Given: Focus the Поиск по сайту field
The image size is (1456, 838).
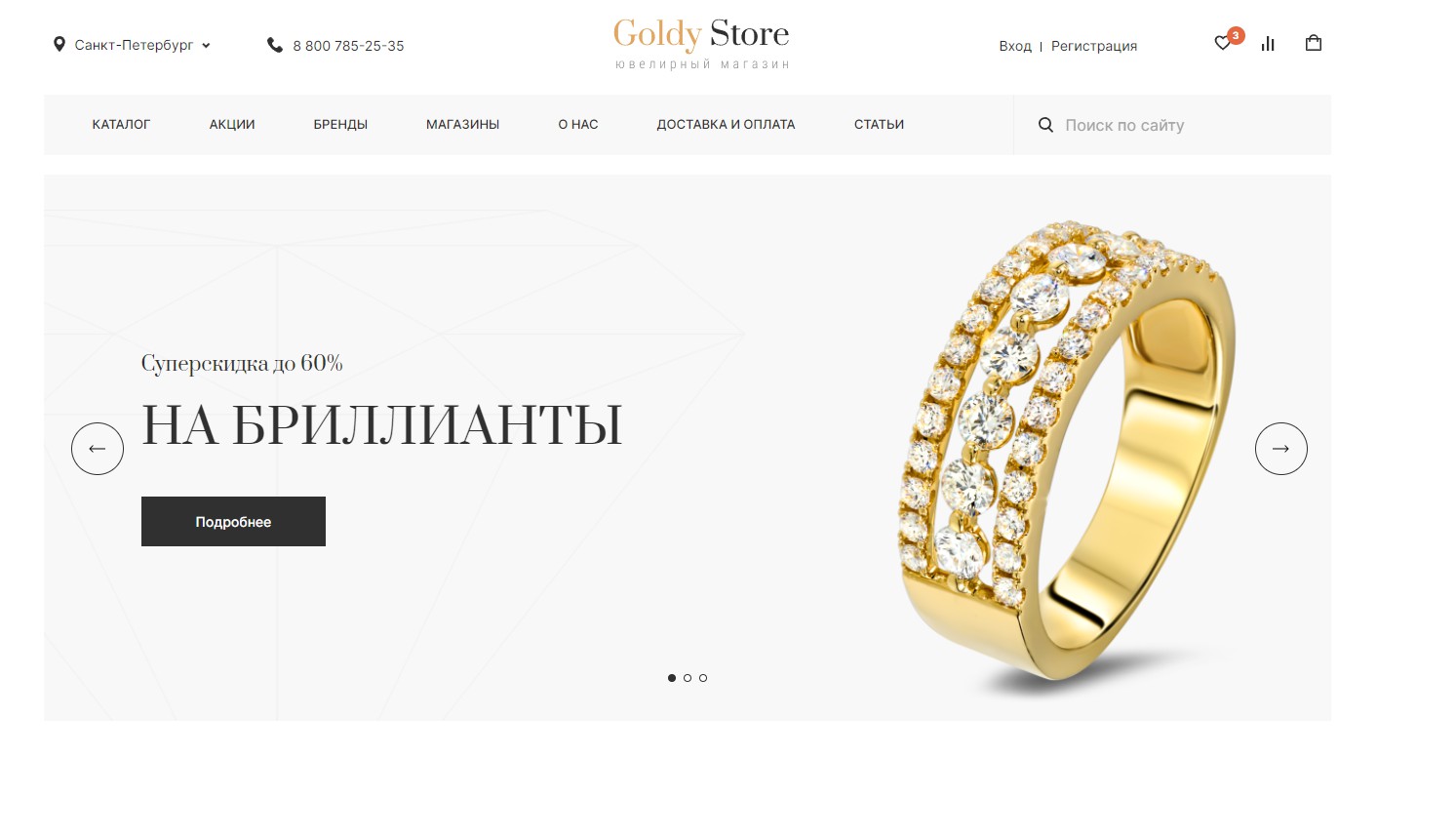Looking at the screenshot, I should coord(1172,125).
